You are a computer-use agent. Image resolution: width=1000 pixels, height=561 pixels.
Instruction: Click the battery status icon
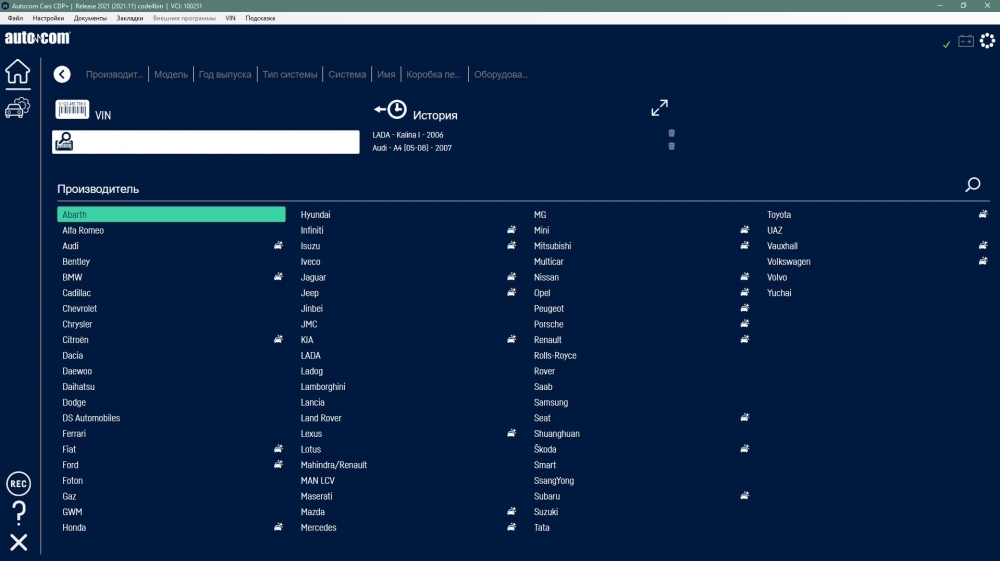(966, 42)
